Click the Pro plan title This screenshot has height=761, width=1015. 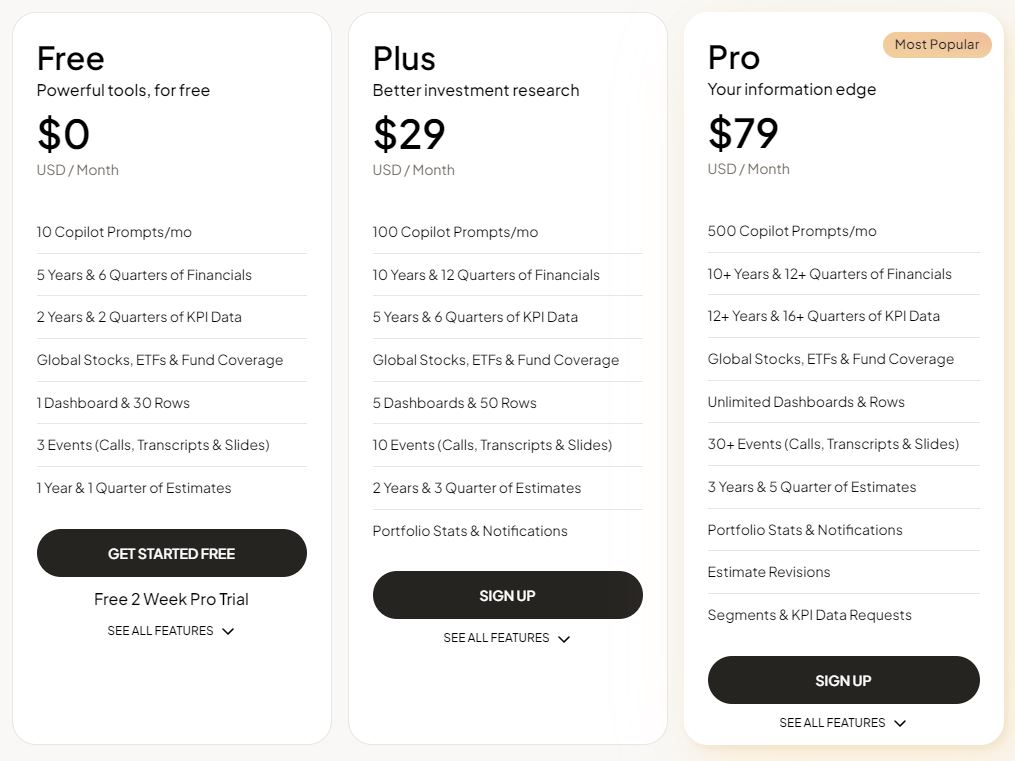734,57
